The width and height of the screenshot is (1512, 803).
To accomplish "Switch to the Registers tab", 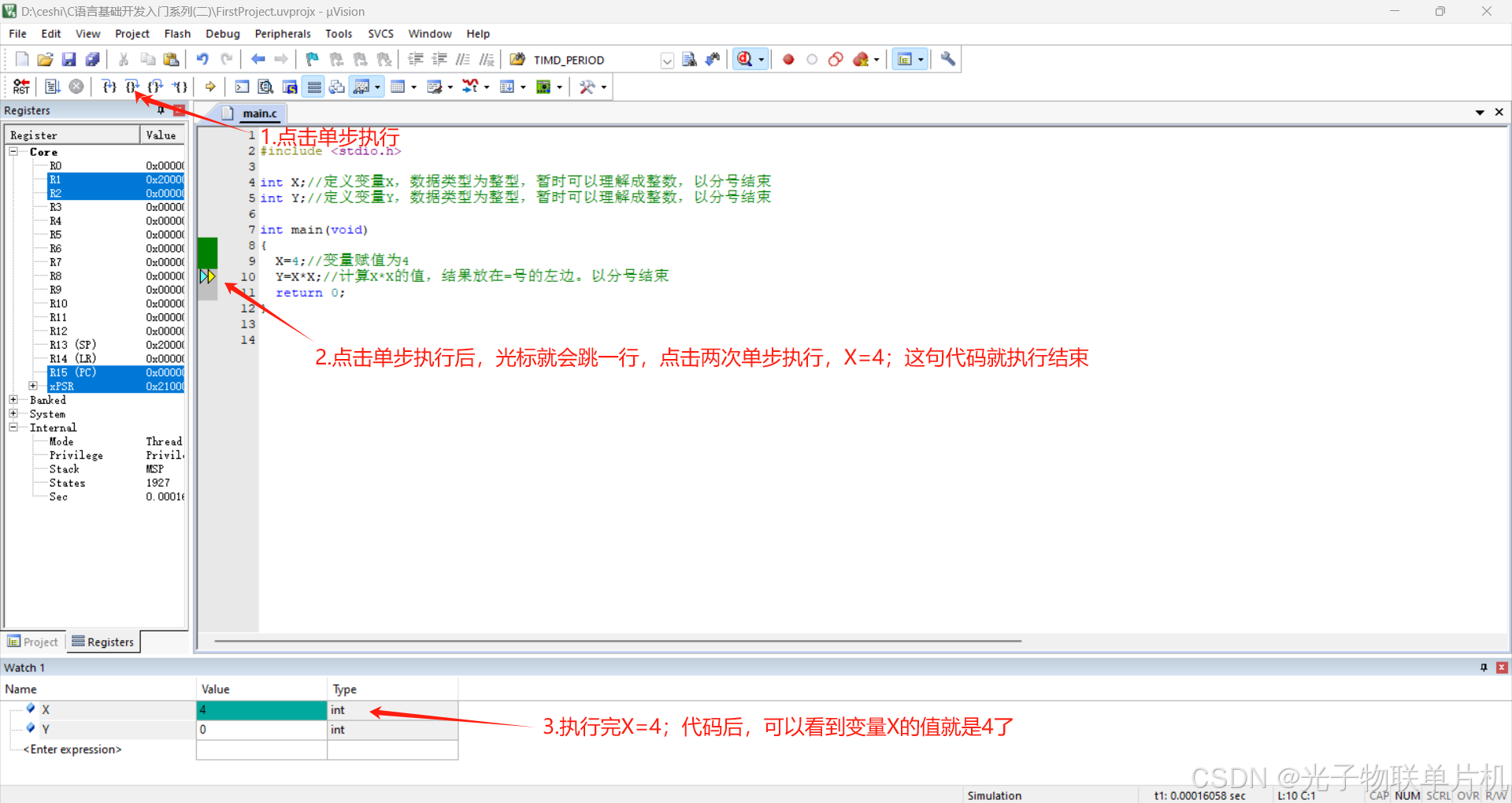I will pos(103,642).
